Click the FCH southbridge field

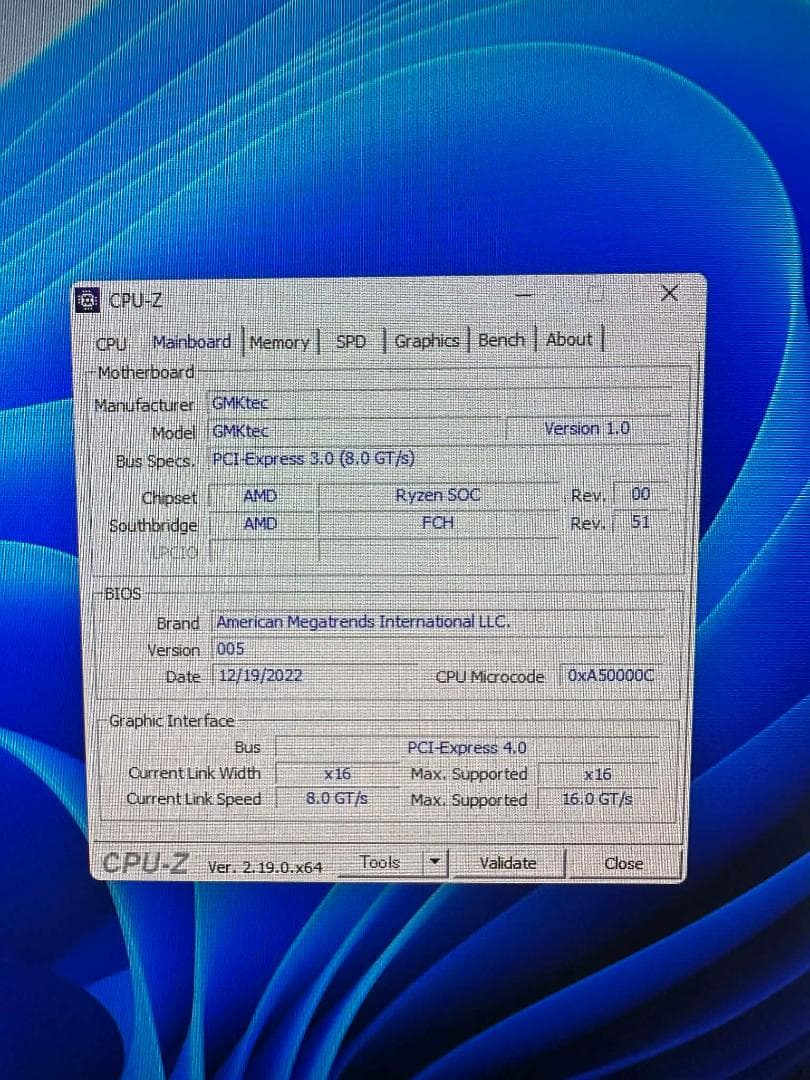[438, 523]
